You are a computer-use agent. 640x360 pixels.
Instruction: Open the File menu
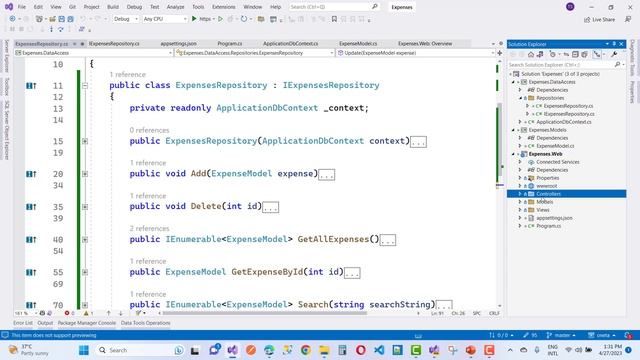[x=22, y=7]
